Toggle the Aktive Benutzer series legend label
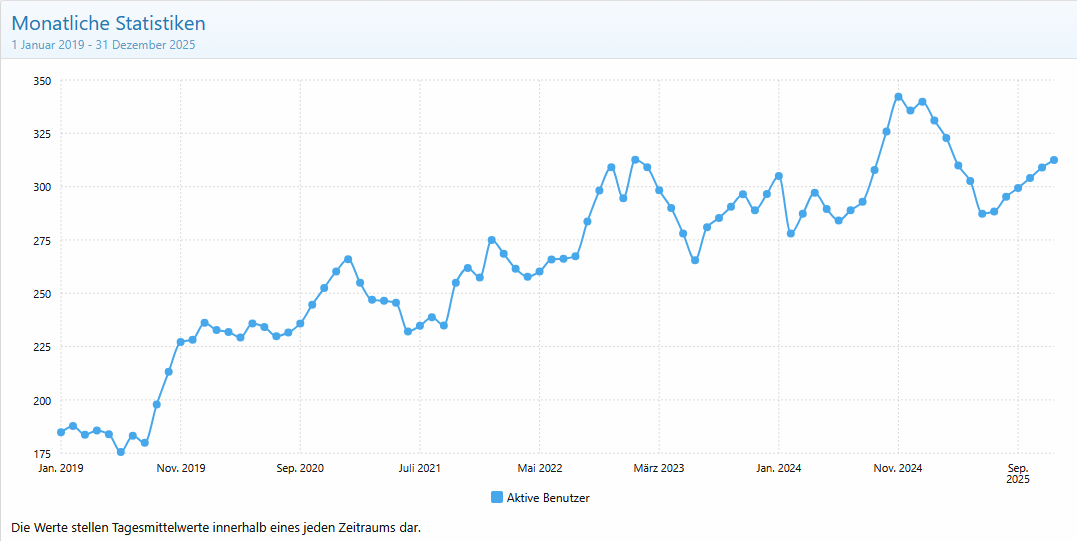The height and width of the screenshot is (541, 1077). (x=547, y=498)
